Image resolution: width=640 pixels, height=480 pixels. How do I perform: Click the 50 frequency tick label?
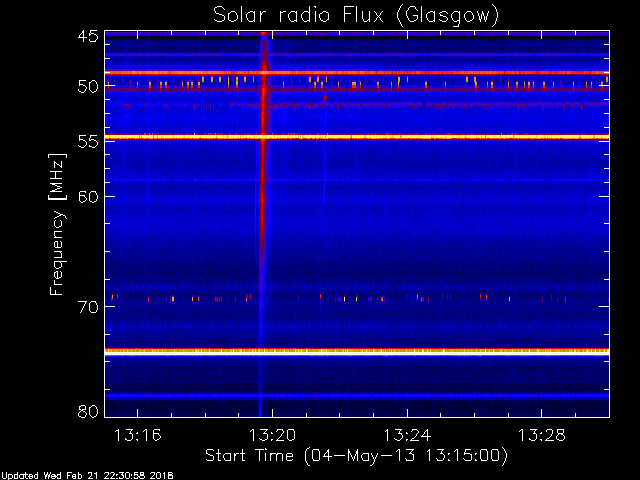(88, 87)
